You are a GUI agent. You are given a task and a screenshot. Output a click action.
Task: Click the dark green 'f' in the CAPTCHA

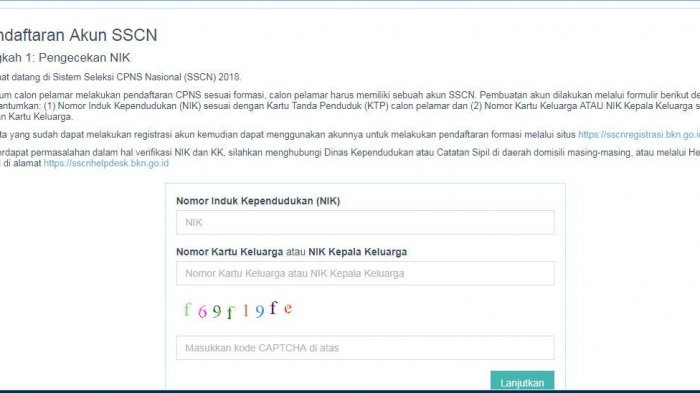(x=230, y=312)
